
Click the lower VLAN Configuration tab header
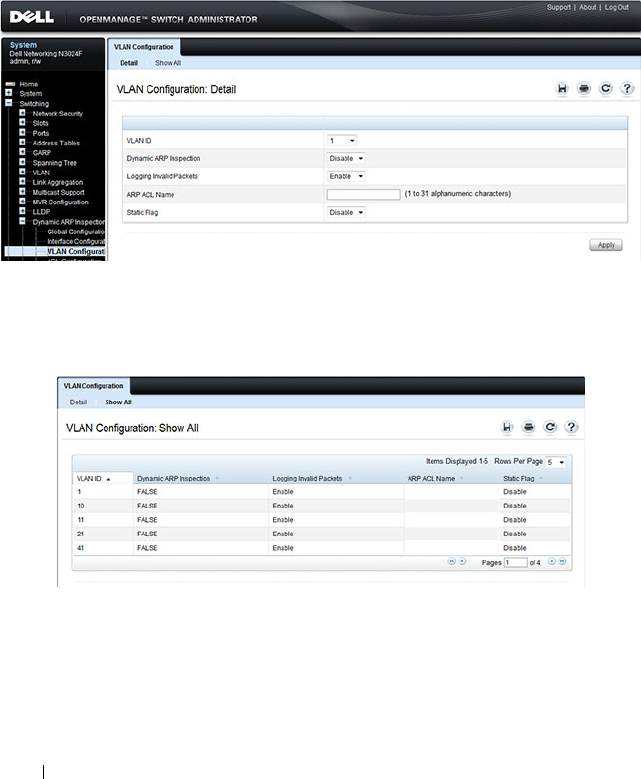[x=93, y=386]
